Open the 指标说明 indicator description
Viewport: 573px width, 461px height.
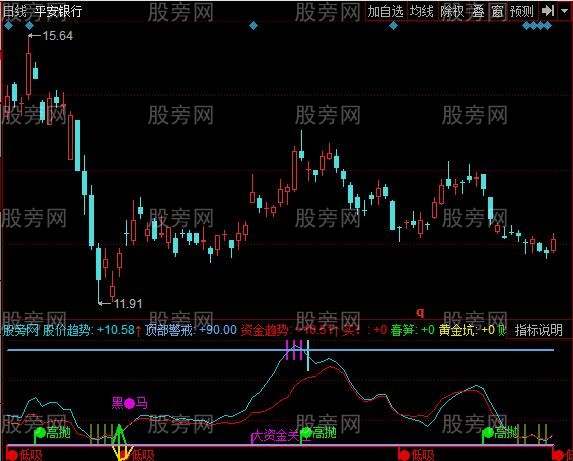click(539, 330)
